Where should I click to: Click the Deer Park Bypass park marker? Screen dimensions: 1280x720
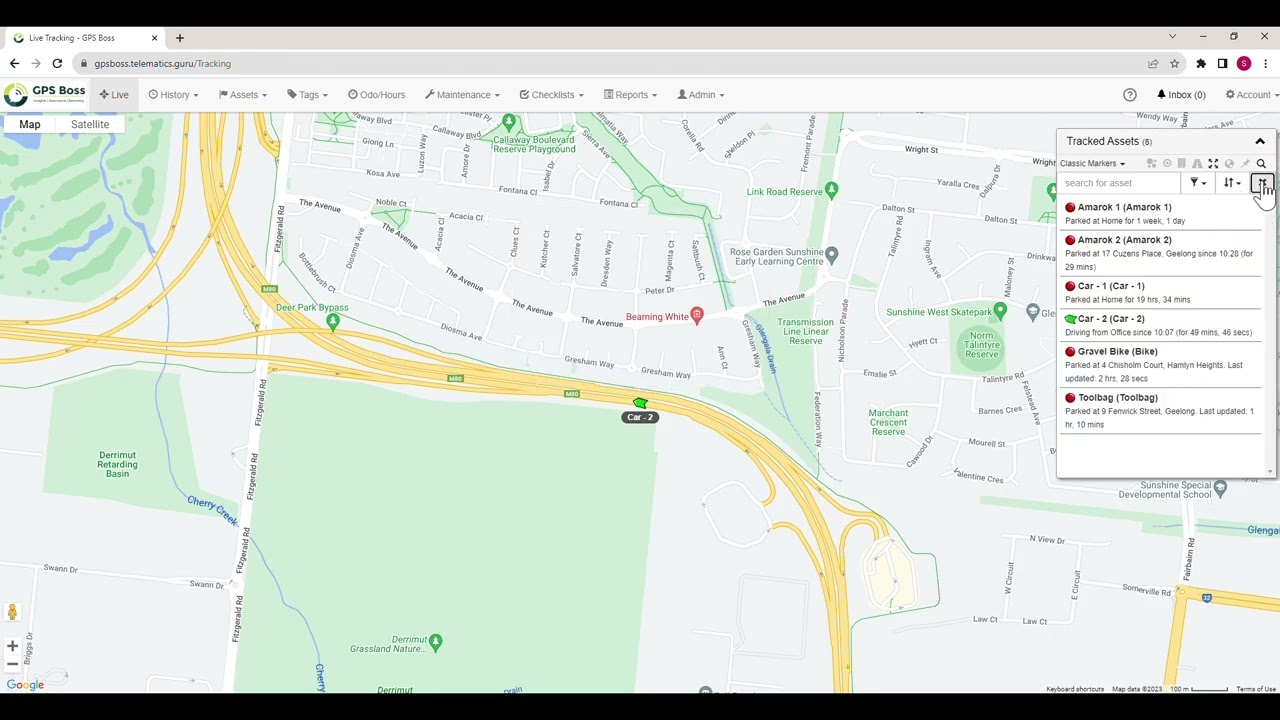pyautogui.click(x=333, y=322)
